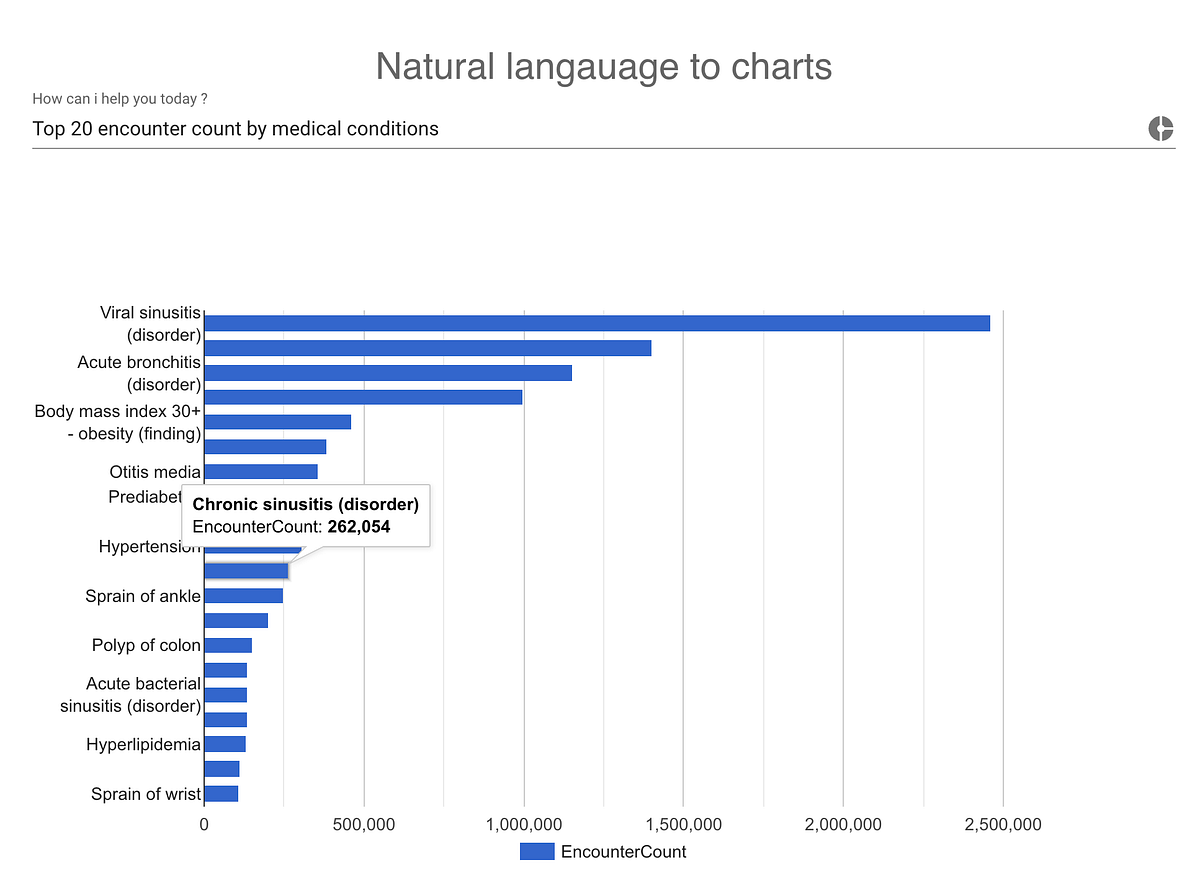The width and height of the screenshot is (1200, 880).
Task: Click the EncounterCount legend swatch
Action: [537, 851]
